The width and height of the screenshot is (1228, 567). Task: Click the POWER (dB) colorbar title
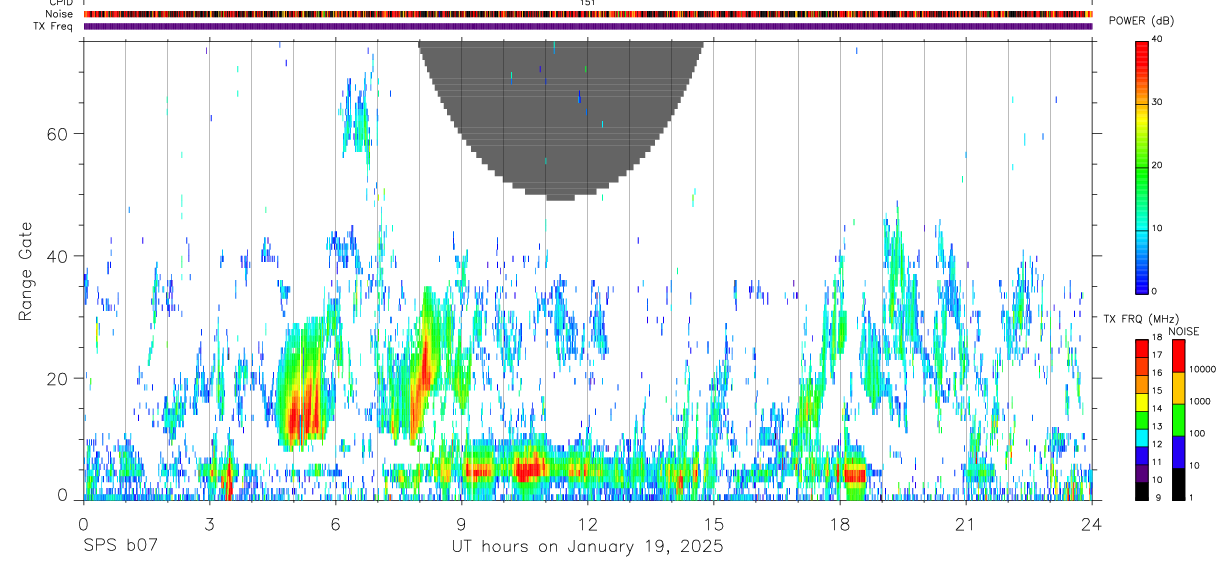click(x=1141, y=21)
